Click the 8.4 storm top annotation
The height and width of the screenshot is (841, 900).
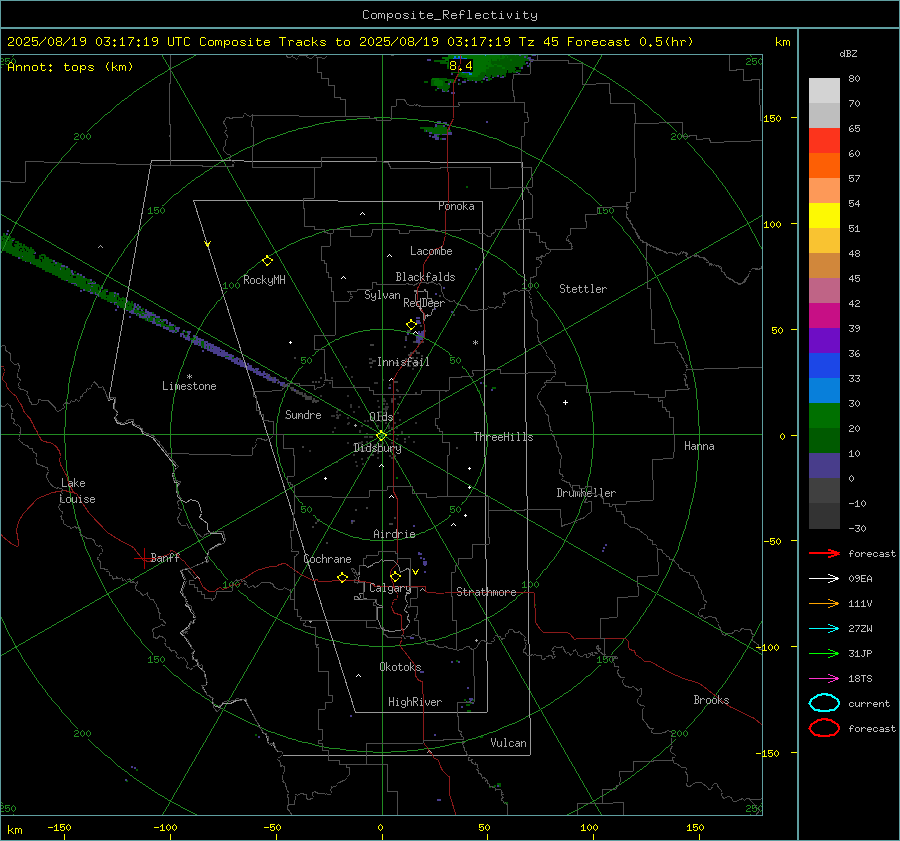coord(461,65)
